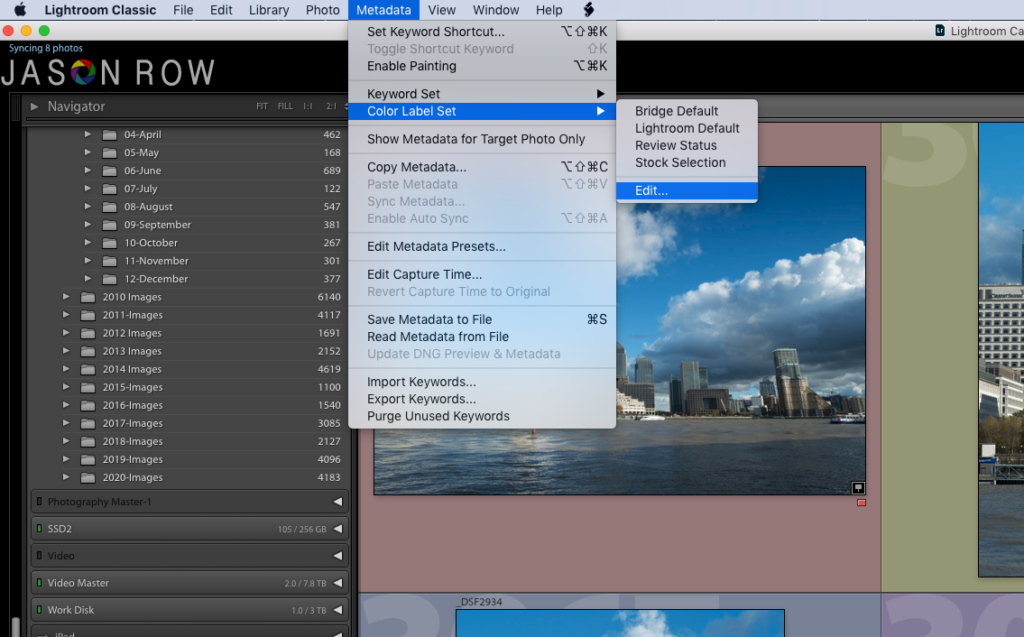Expand the 2019-Images folder
Image resolution: width=1024 pixels, height=637 pixels.
point(66,459)
